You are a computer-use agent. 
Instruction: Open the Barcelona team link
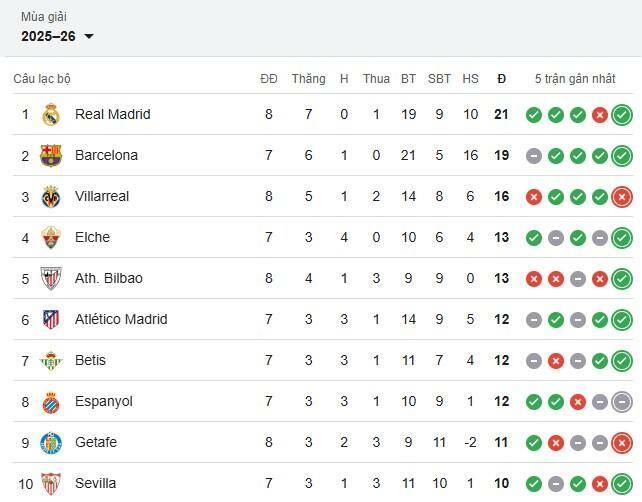pyautogui.click(x=106, y=155)
